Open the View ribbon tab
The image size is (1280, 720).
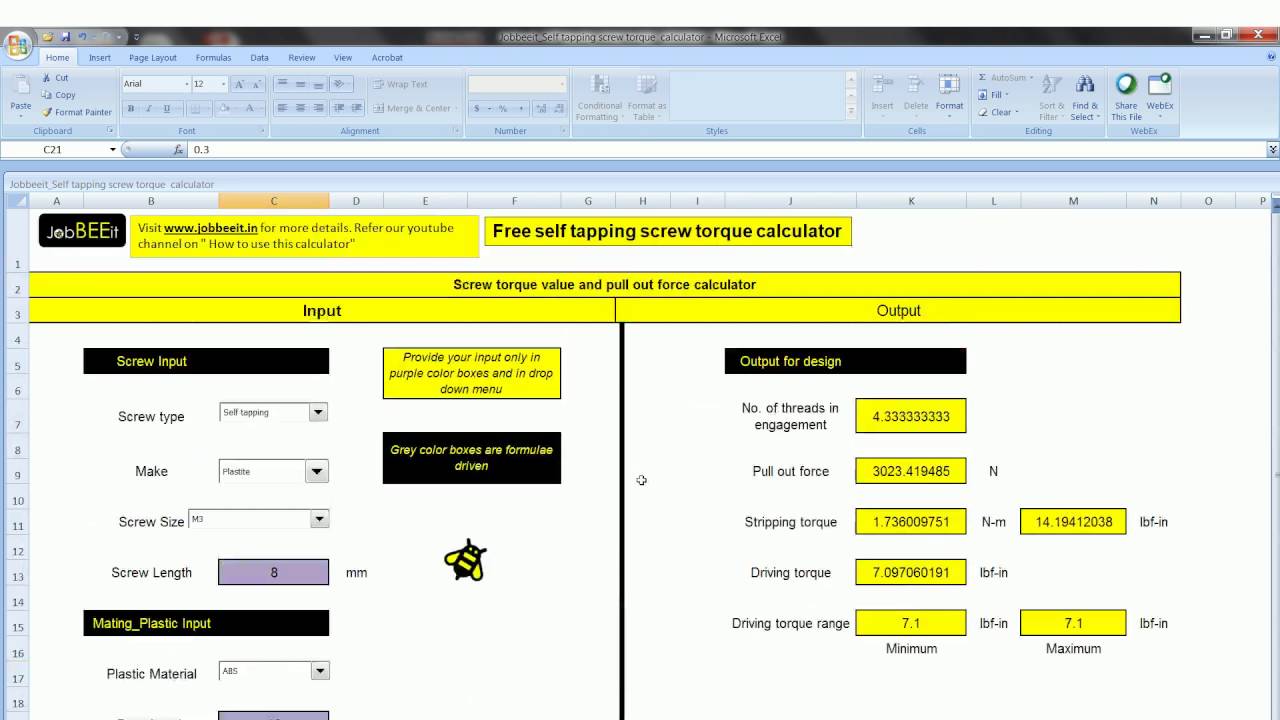343,58
